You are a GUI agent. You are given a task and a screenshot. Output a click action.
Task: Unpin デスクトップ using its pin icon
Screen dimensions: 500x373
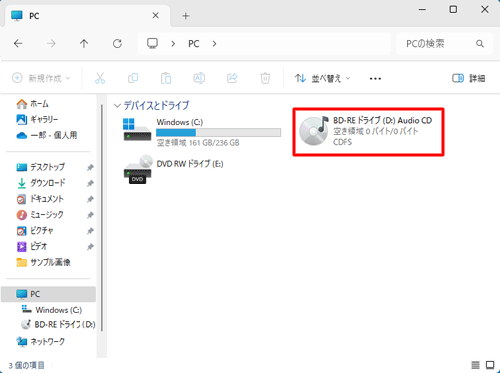coord(90,167)
